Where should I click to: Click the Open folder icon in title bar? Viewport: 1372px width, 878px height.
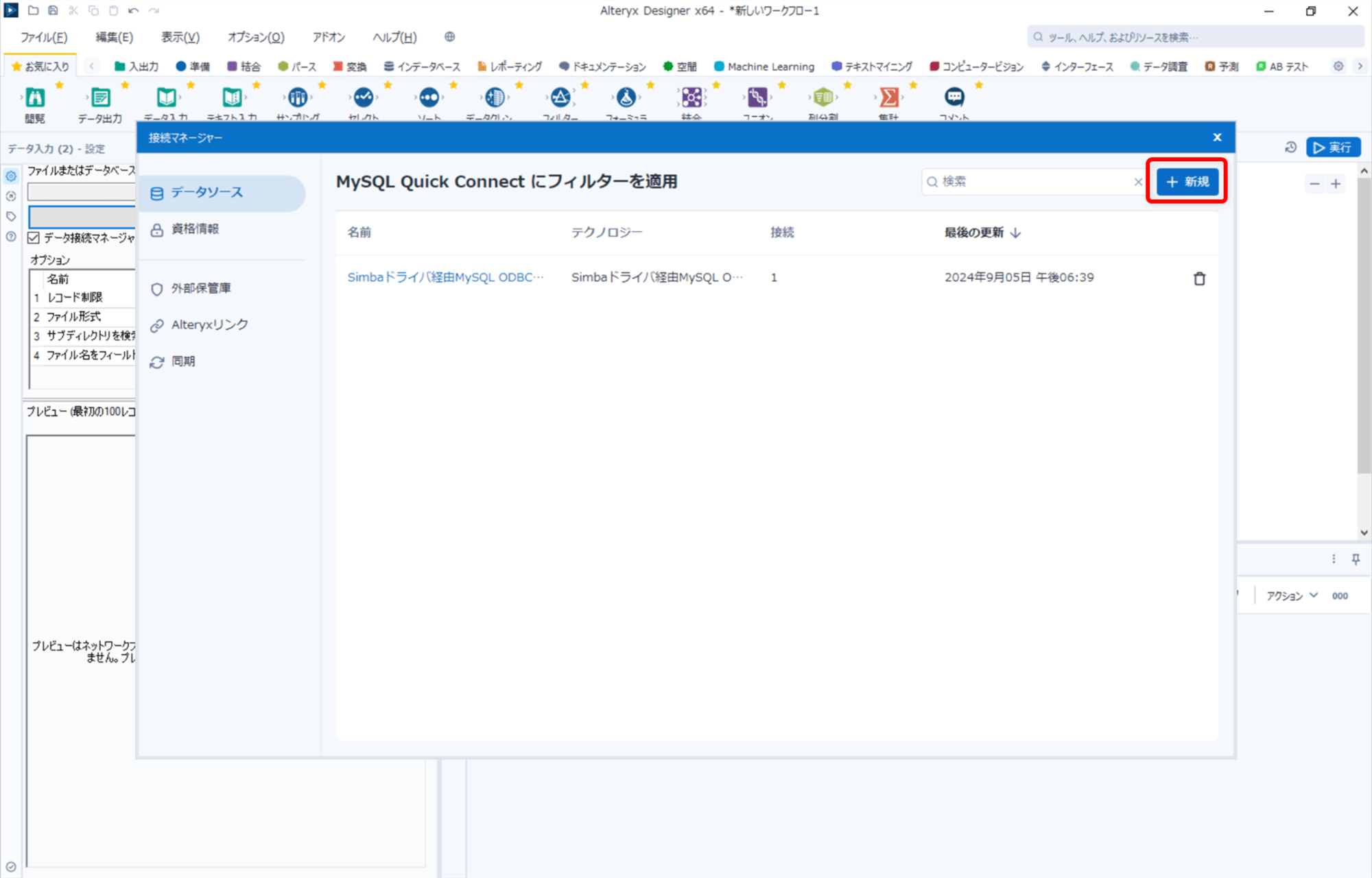point(33,10)
